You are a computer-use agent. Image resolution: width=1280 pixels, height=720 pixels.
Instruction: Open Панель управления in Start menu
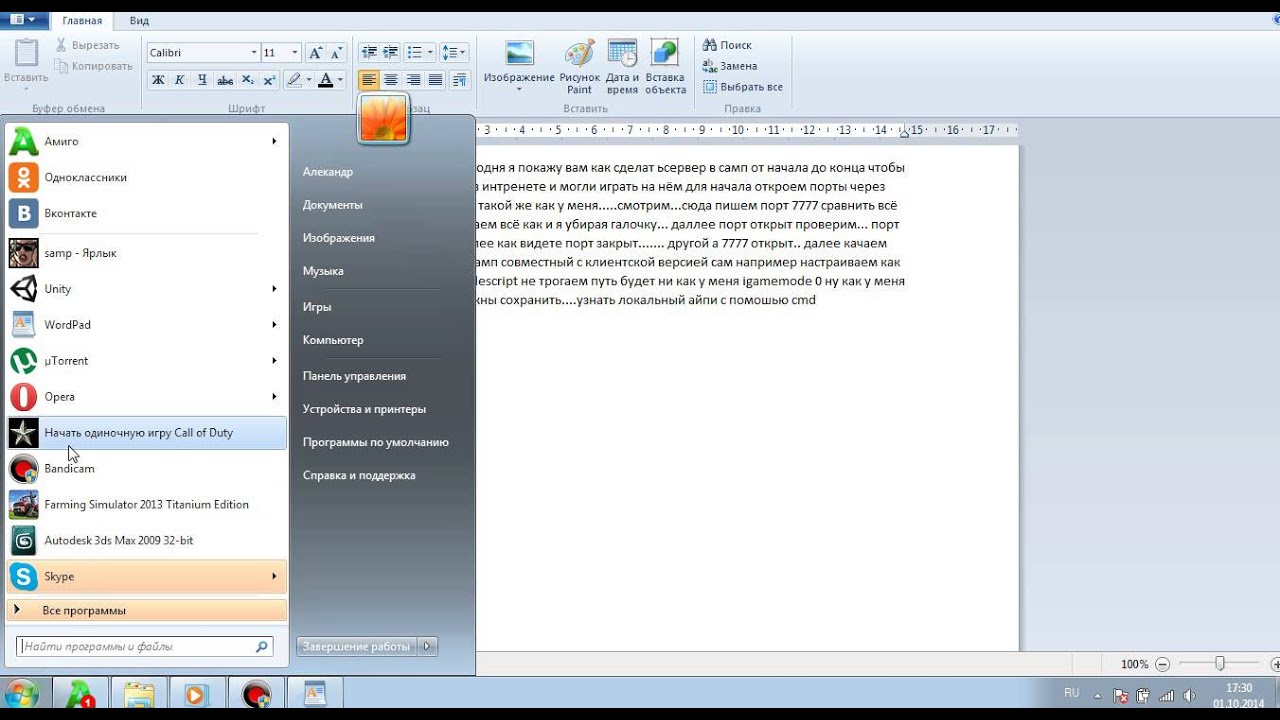click(x=355, y=376)
